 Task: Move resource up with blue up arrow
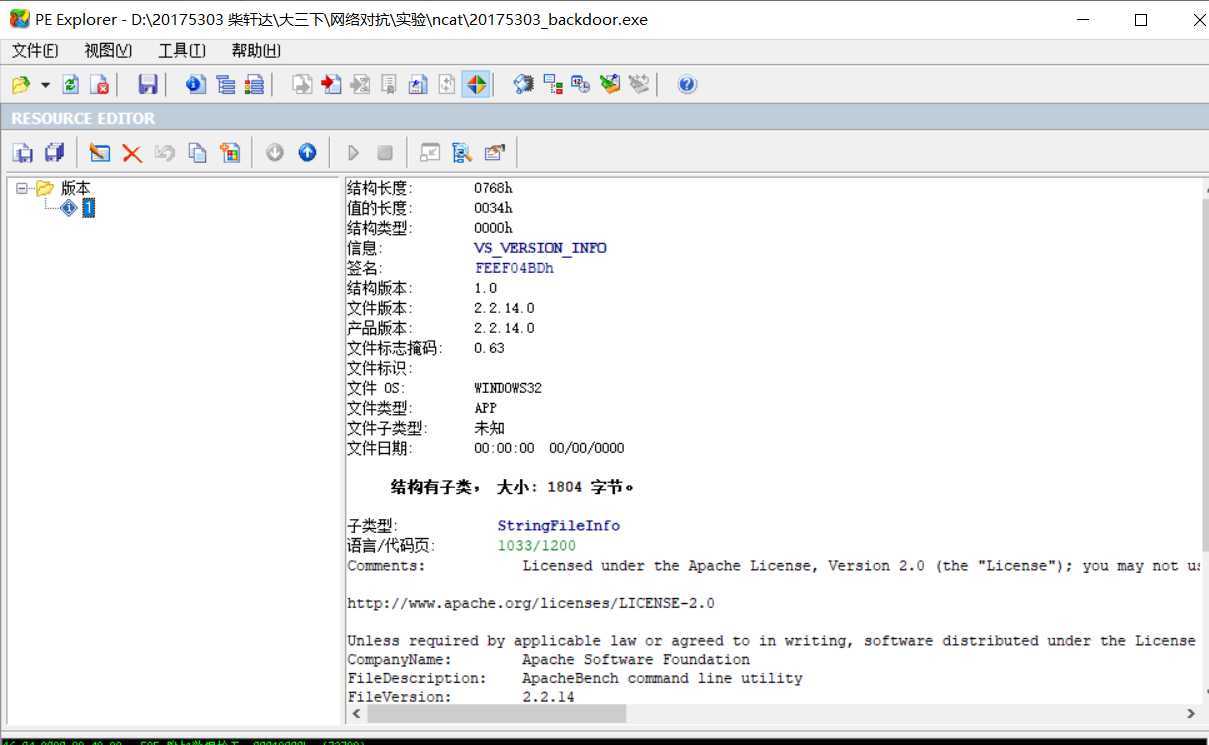tap(307, 152)
